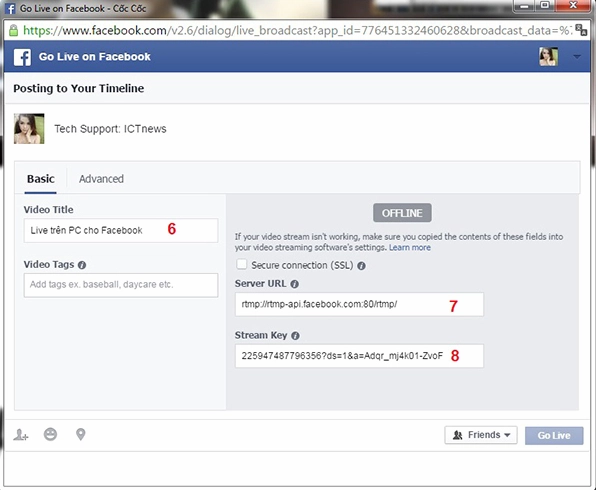Viewport: 596px width, 490px height.
Task: Show the Video Tags info tooltip icon
Action: [82, 265]
